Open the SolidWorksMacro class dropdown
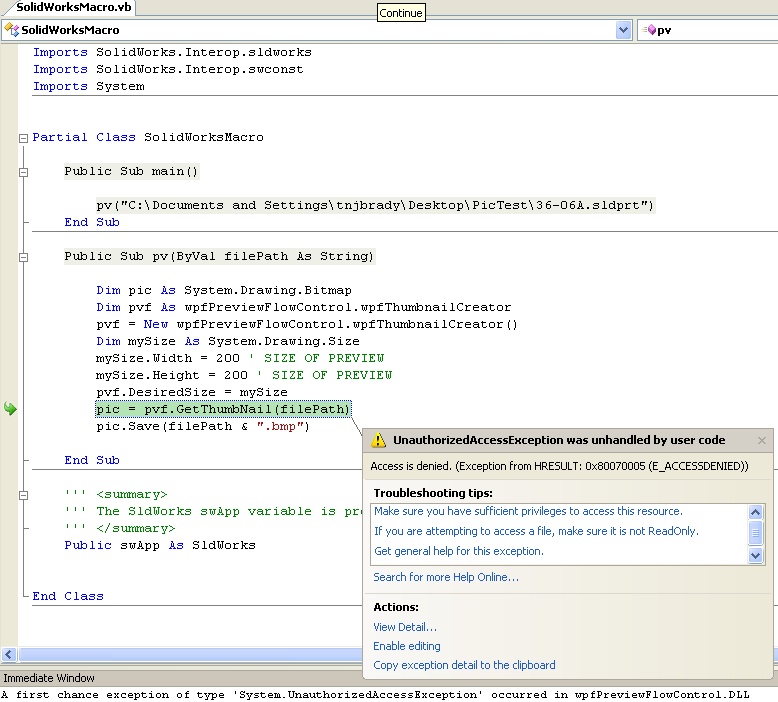This screenshot has height=702, width=778. [x=623, y=30]
